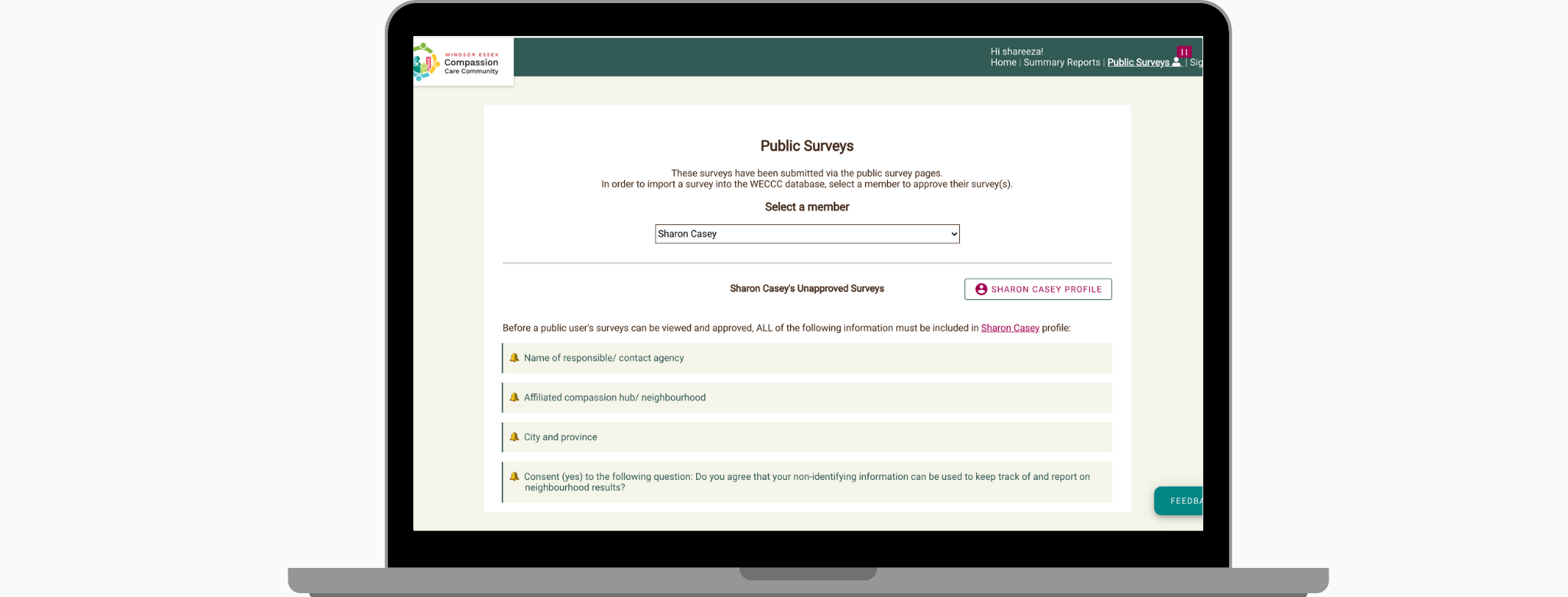Click the Affiliated compassion hub/neighbourhood notice

[614, 398]
